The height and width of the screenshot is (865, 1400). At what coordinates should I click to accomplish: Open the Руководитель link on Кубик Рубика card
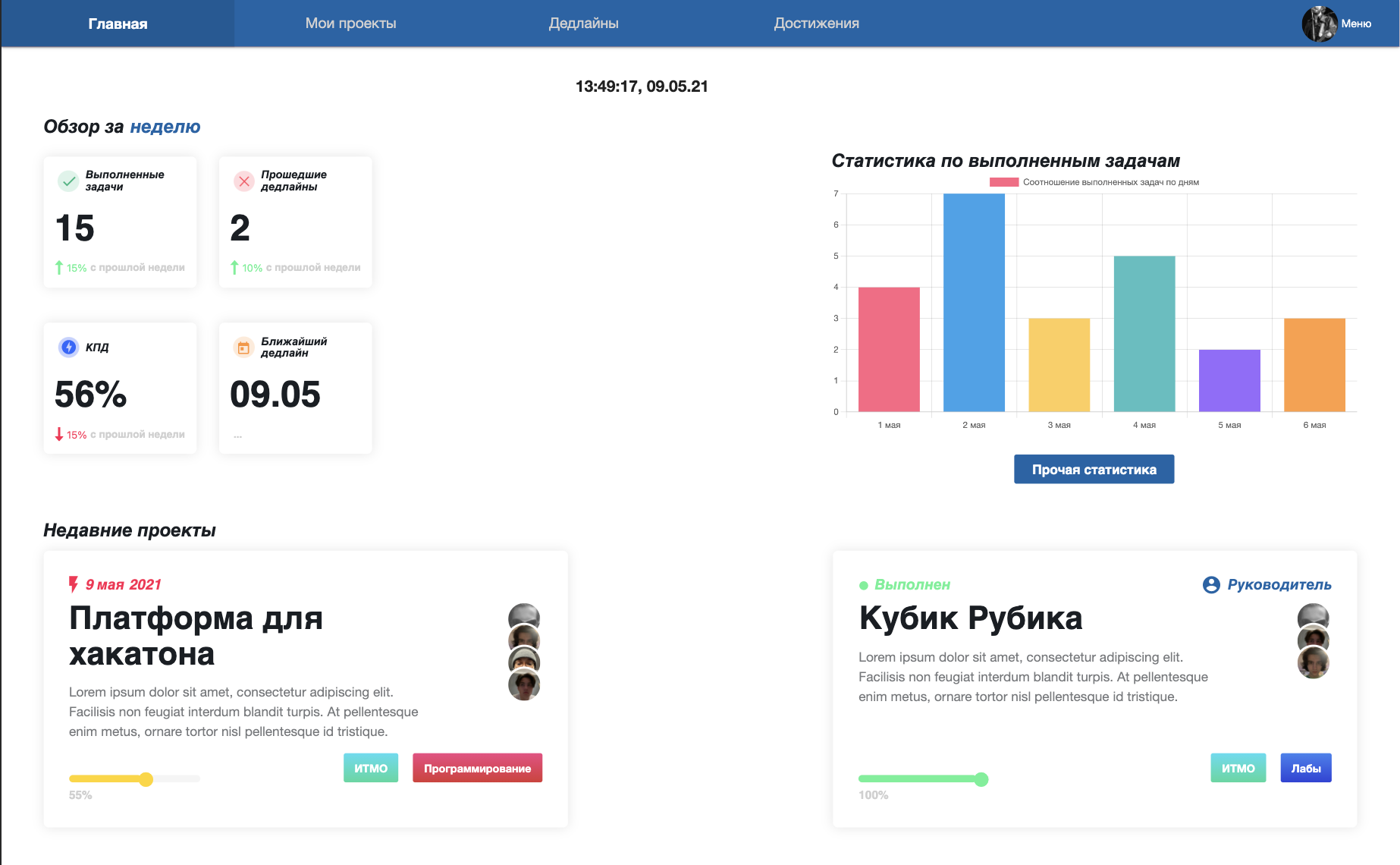pyautogui.click(x=1279, y=584)
